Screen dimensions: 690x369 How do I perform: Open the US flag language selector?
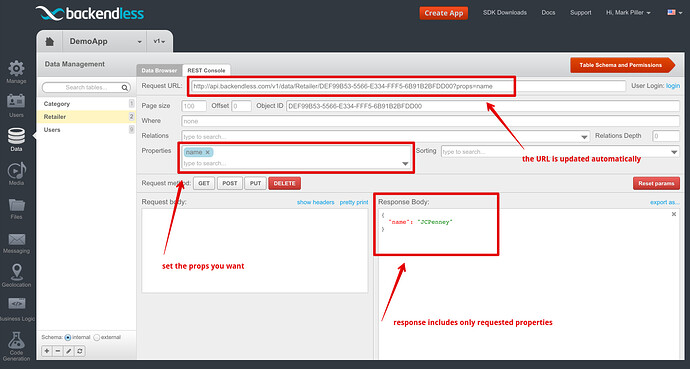(x=674, y=13)
